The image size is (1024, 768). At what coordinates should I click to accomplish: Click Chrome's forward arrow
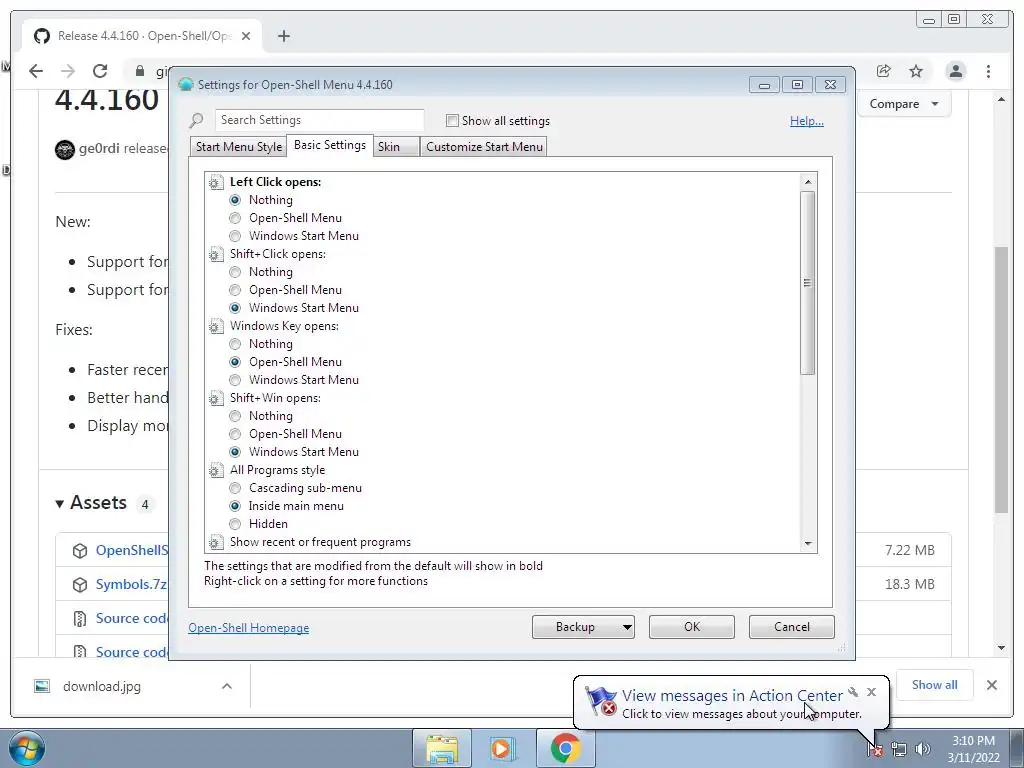click(x=67, y=71)
